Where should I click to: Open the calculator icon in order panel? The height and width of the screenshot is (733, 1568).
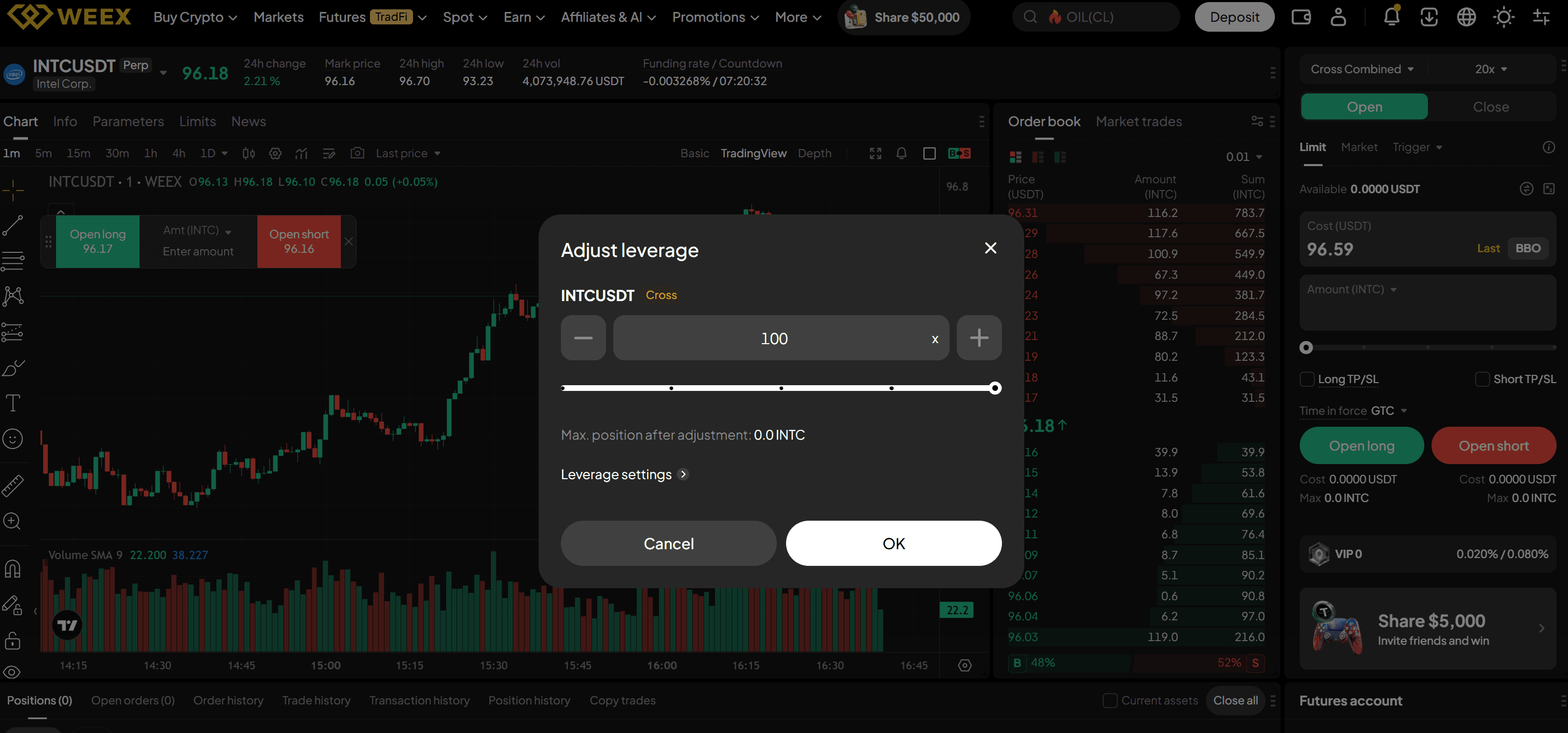coord(1548,189)
